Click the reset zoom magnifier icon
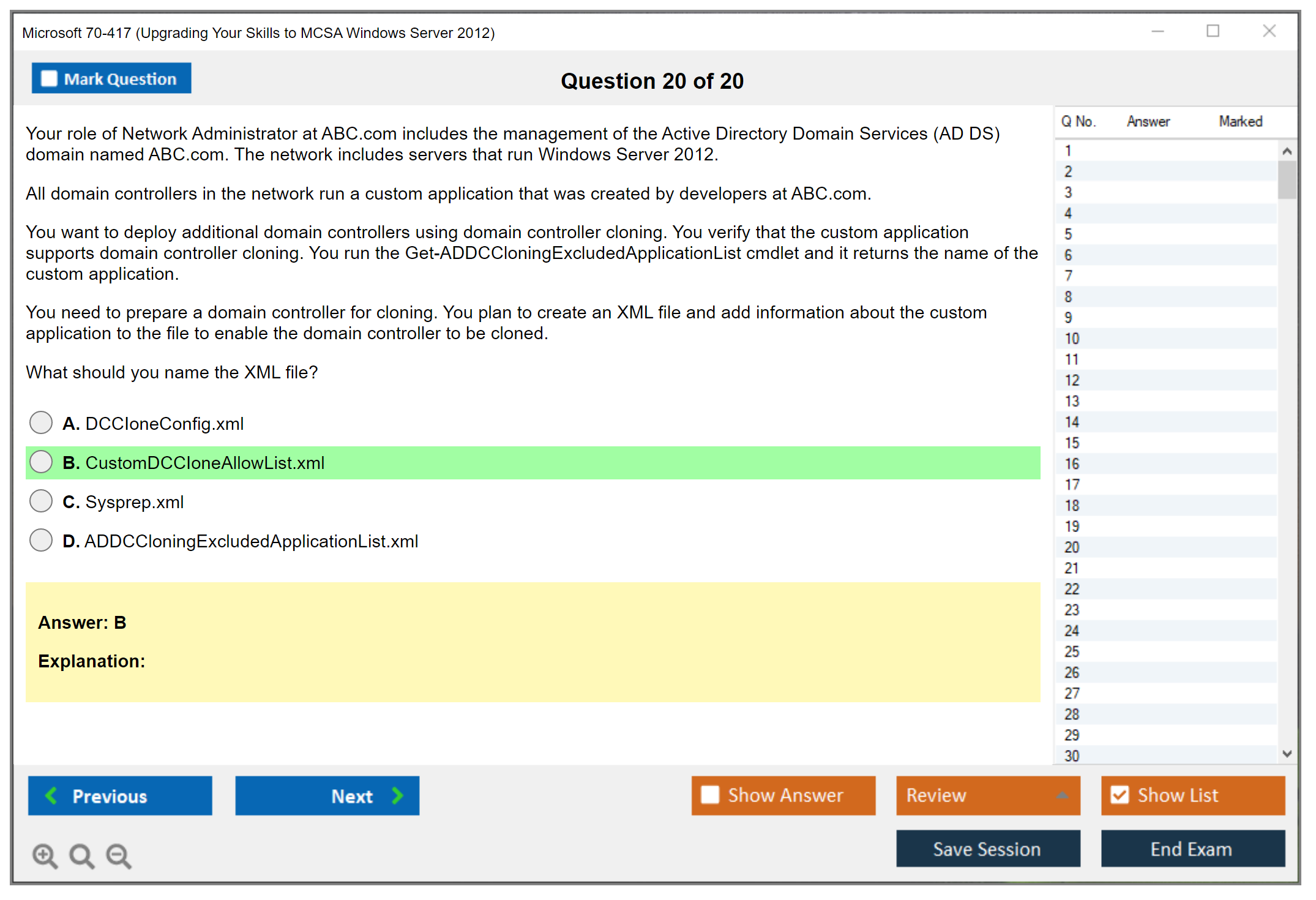Viewport: 1316px width, 900px height. click(x=81, y=855)
